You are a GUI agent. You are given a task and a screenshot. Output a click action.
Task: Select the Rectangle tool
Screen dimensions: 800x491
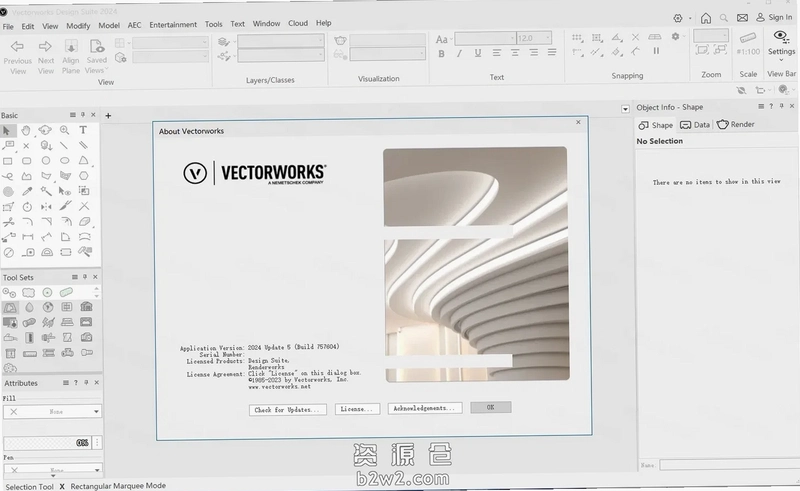pos(8,161)
